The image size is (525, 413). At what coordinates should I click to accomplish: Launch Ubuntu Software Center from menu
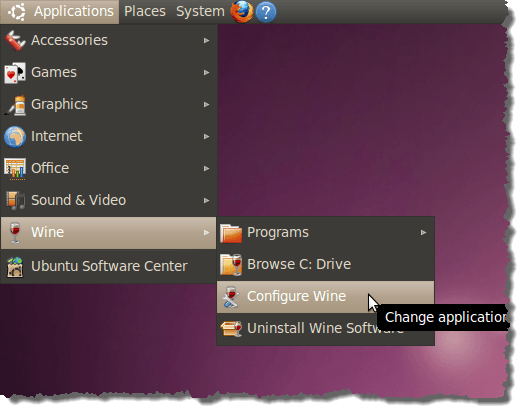(x=108, y=267)
